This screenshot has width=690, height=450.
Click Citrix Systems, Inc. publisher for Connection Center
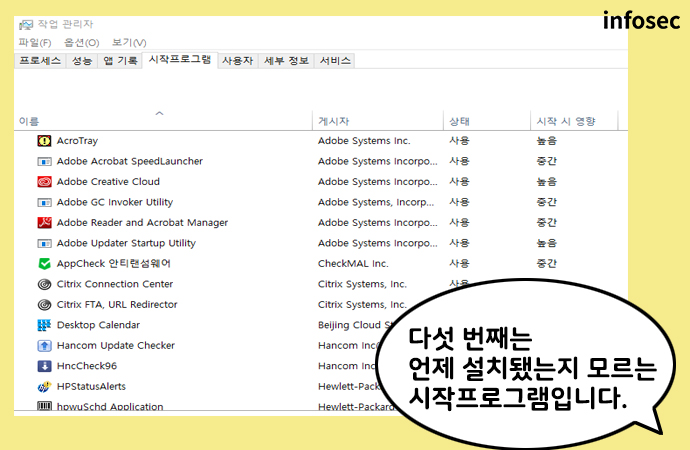362,284
